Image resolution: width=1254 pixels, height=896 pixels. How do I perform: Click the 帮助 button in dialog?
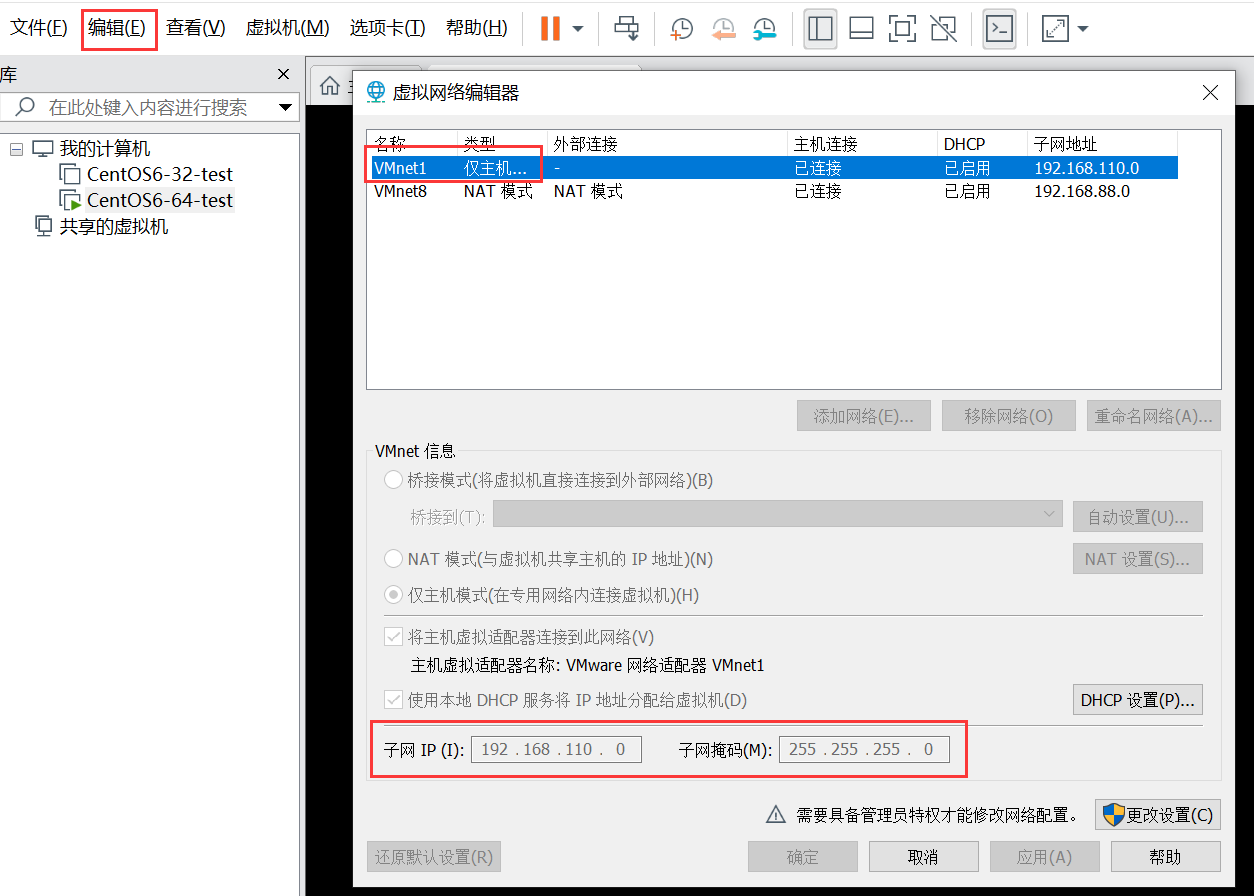[1166, 857]
